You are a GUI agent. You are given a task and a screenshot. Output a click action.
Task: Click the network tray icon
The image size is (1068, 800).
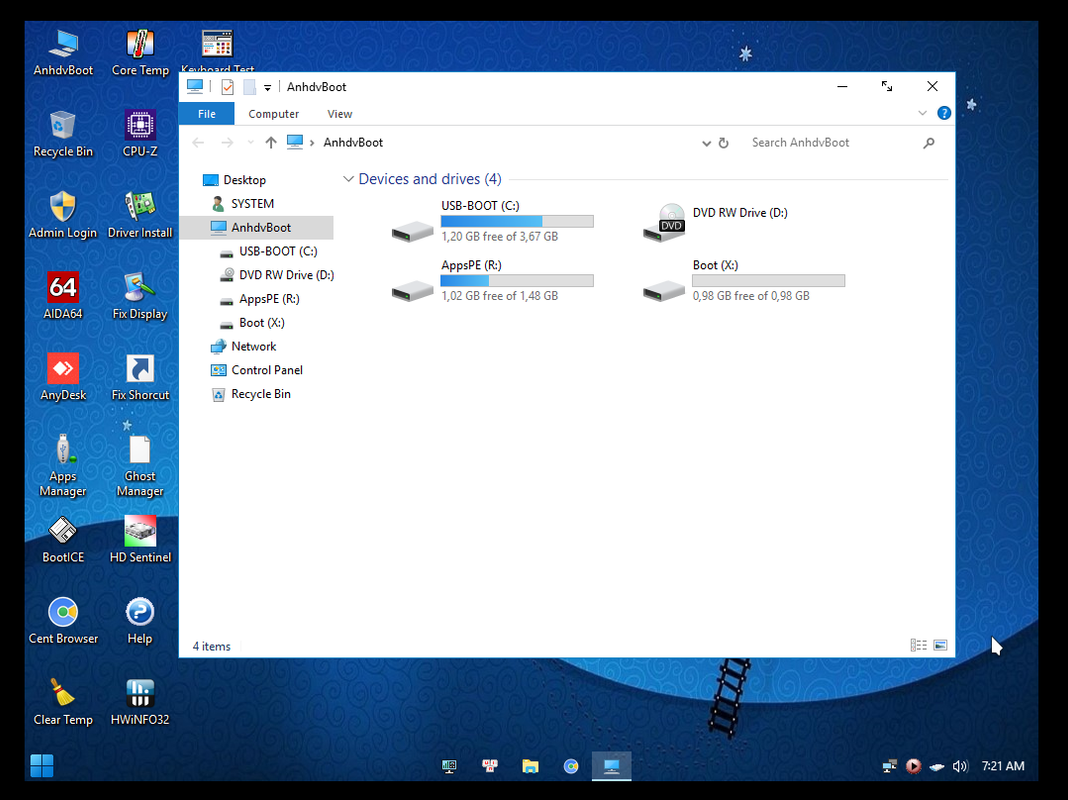click(889, 766)
